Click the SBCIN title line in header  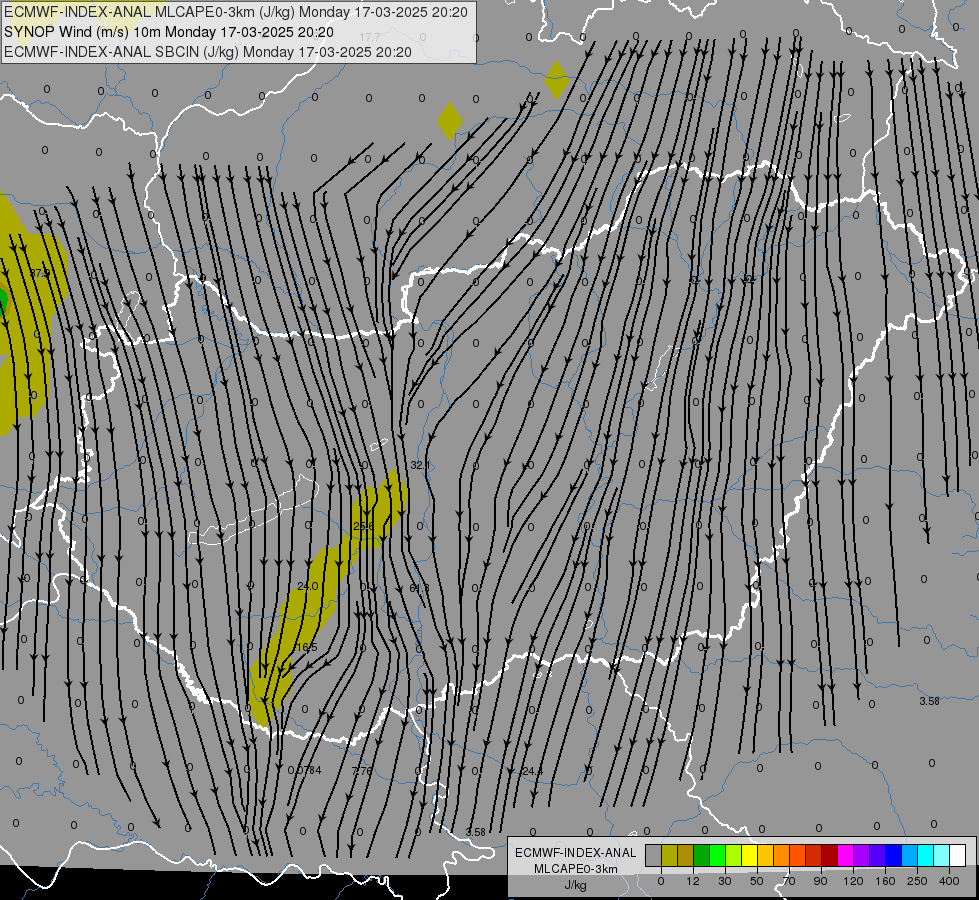tap(208, 52)
